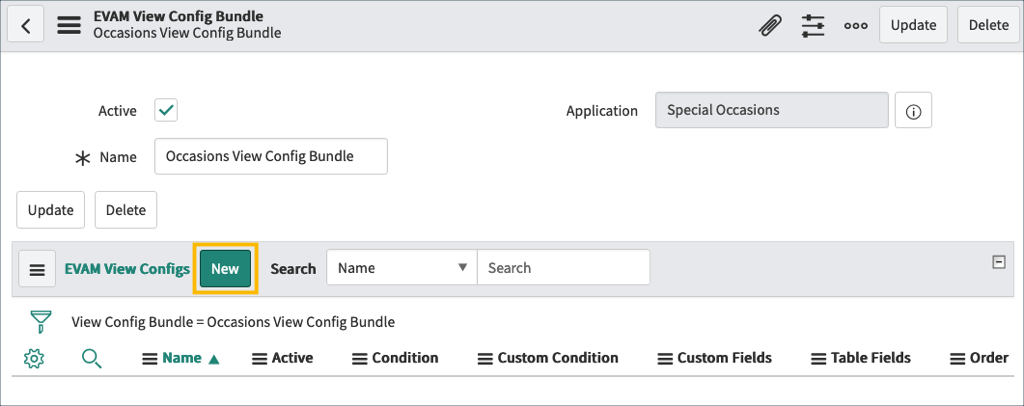Open the EVAM View Configs list menu

coord(37,269)
